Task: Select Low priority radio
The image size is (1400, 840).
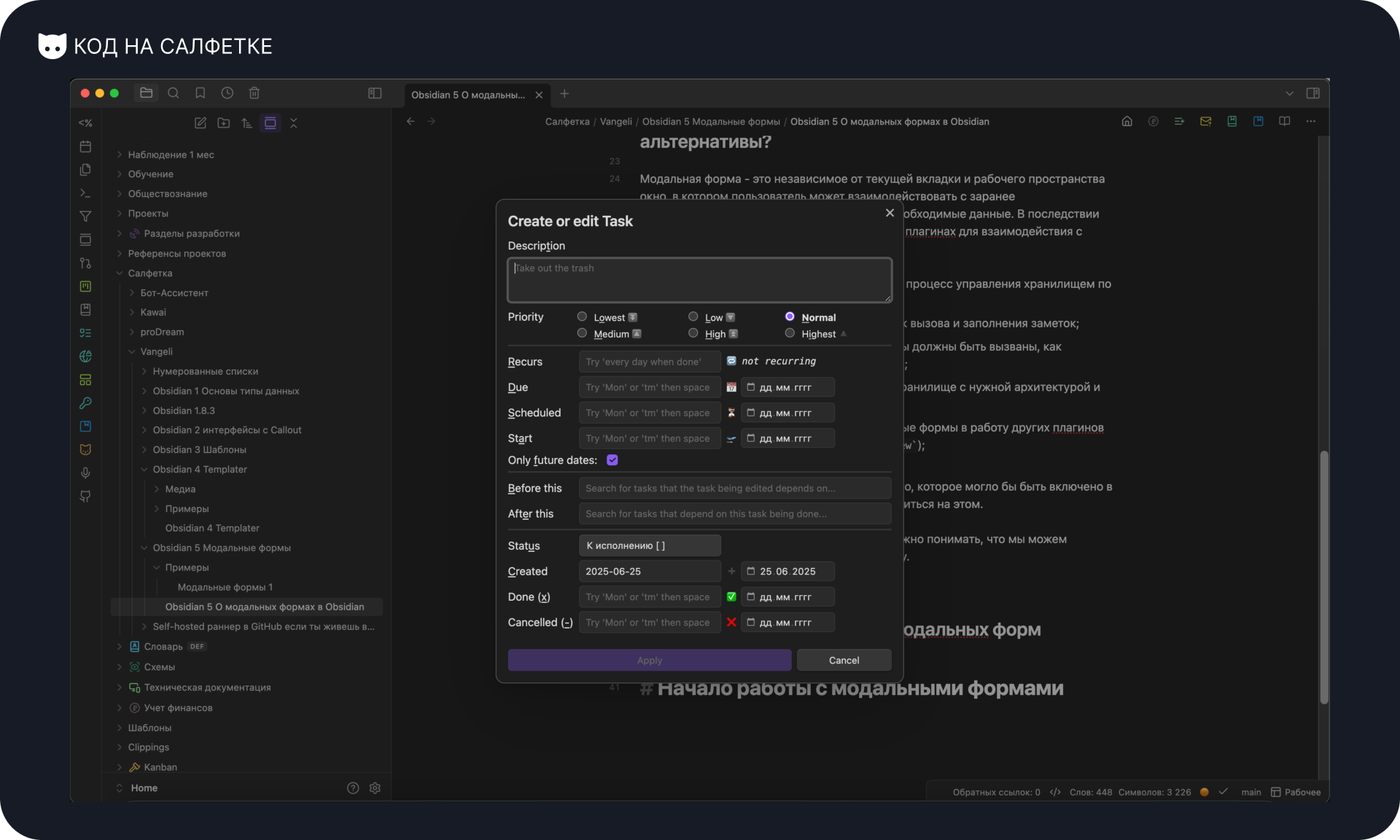Action: pos(693,316)
